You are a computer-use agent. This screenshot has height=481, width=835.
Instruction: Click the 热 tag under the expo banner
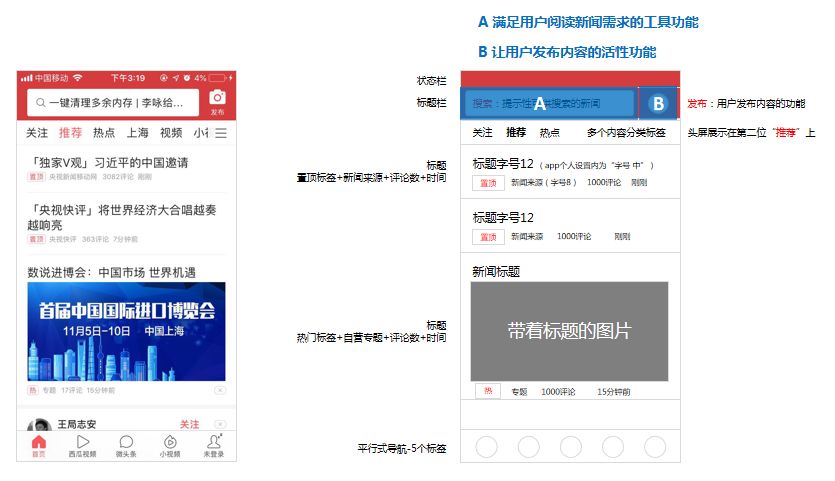tap(32, 390)
